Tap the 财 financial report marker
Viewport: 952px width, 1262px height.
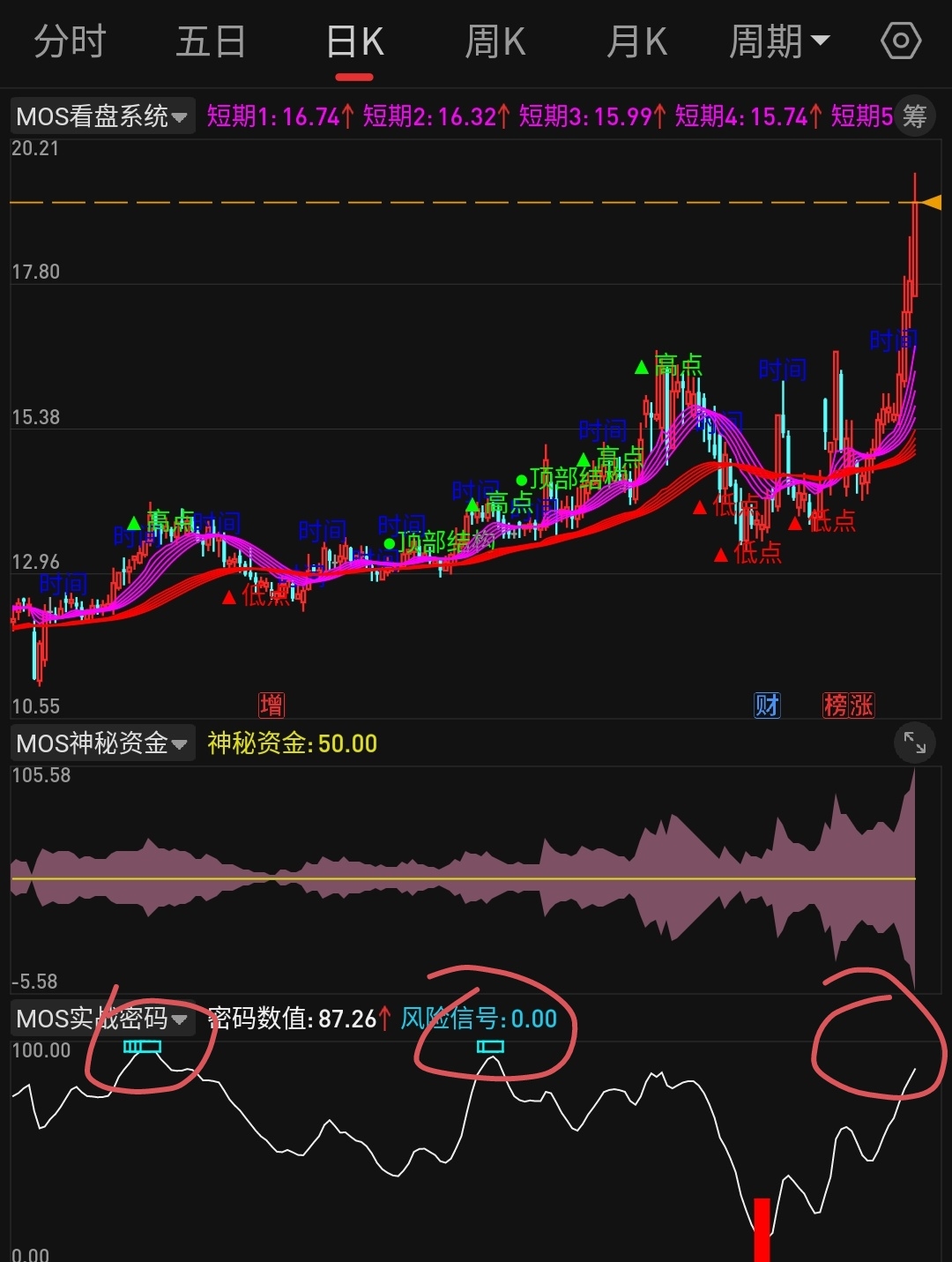(768, 706)
